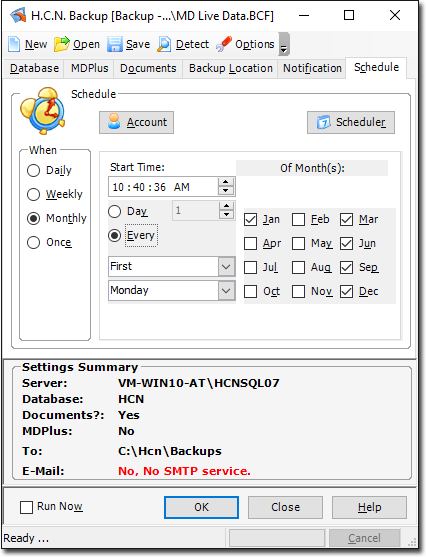The image size is (426, 557).
Task: Click the Help button
Action: click(x=370, y=507)
